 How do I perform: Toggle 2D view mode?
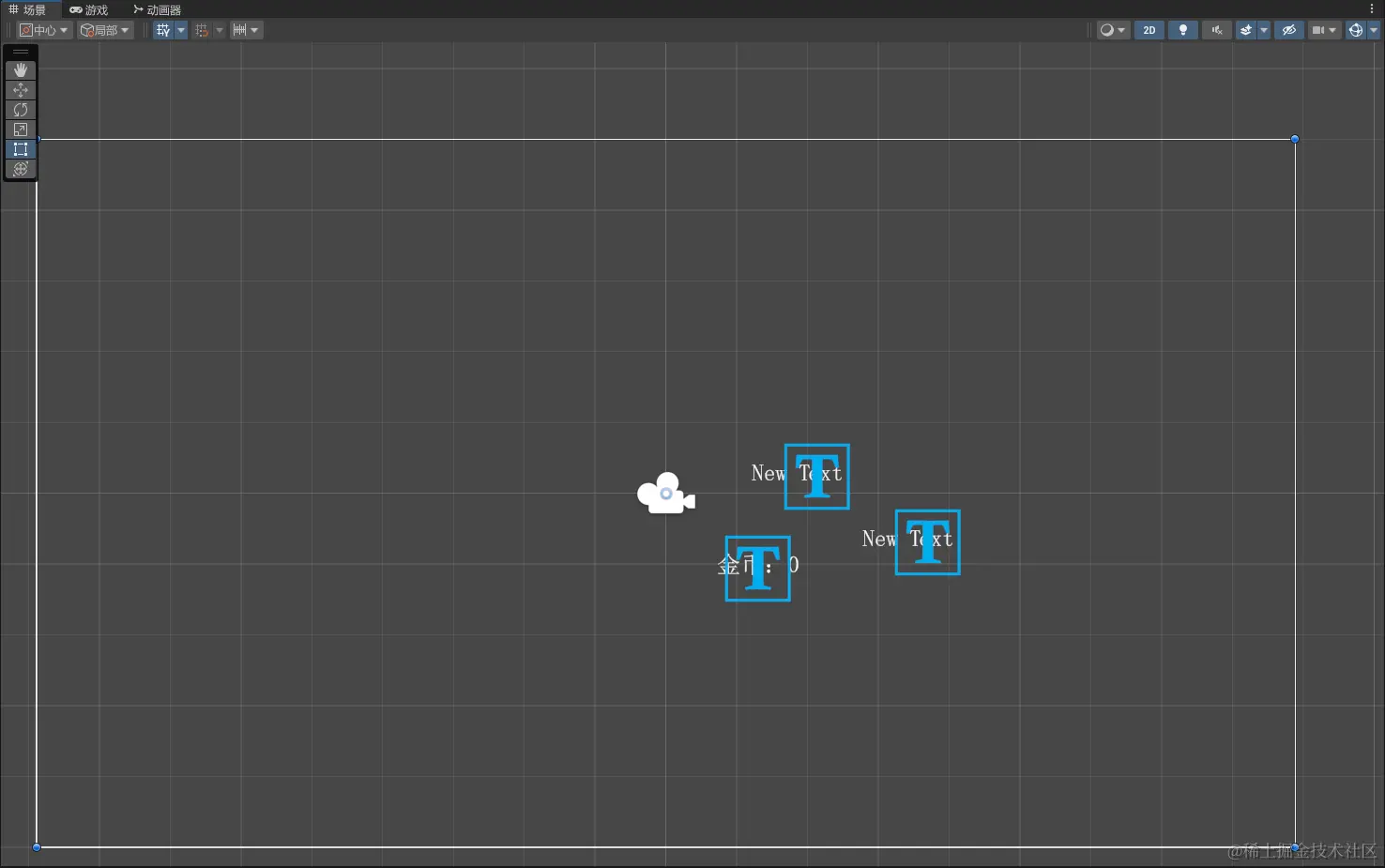point(1149,30)
